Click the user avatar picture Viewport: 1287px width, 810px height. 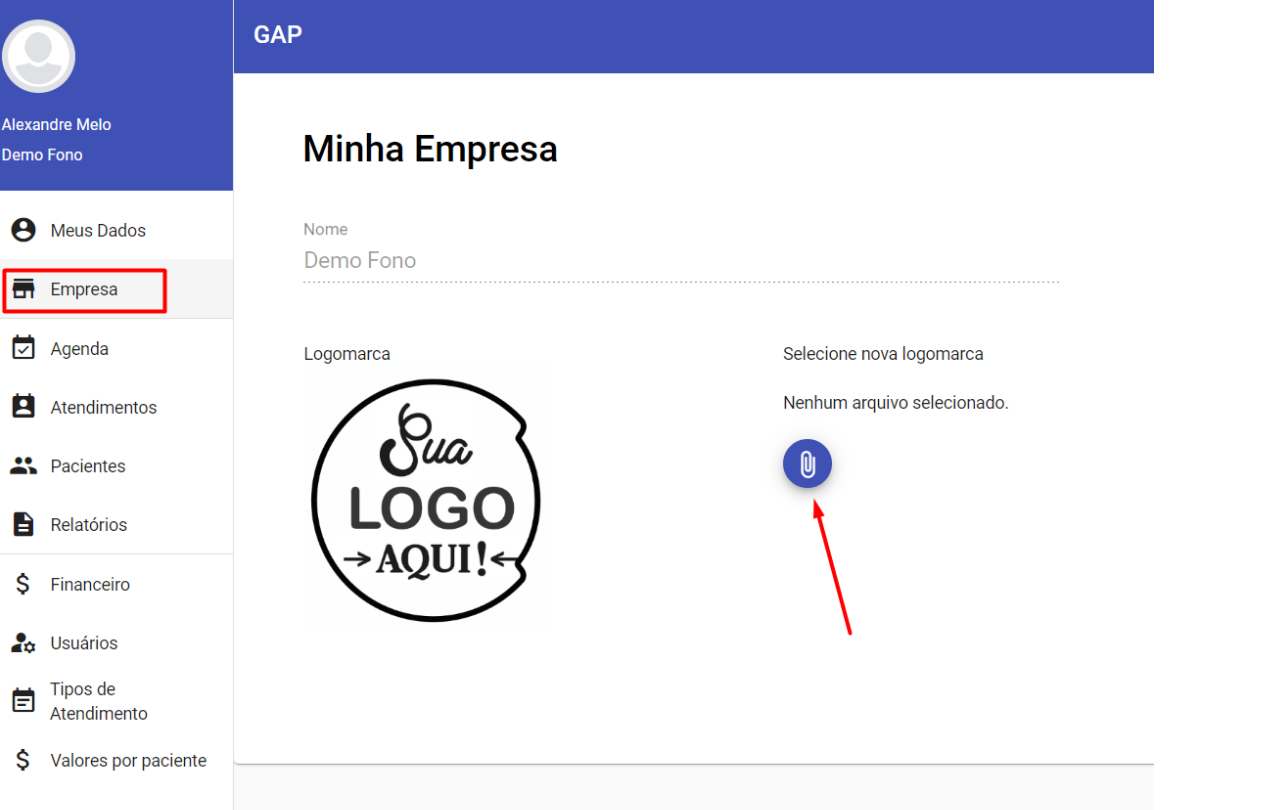[39, 56]
